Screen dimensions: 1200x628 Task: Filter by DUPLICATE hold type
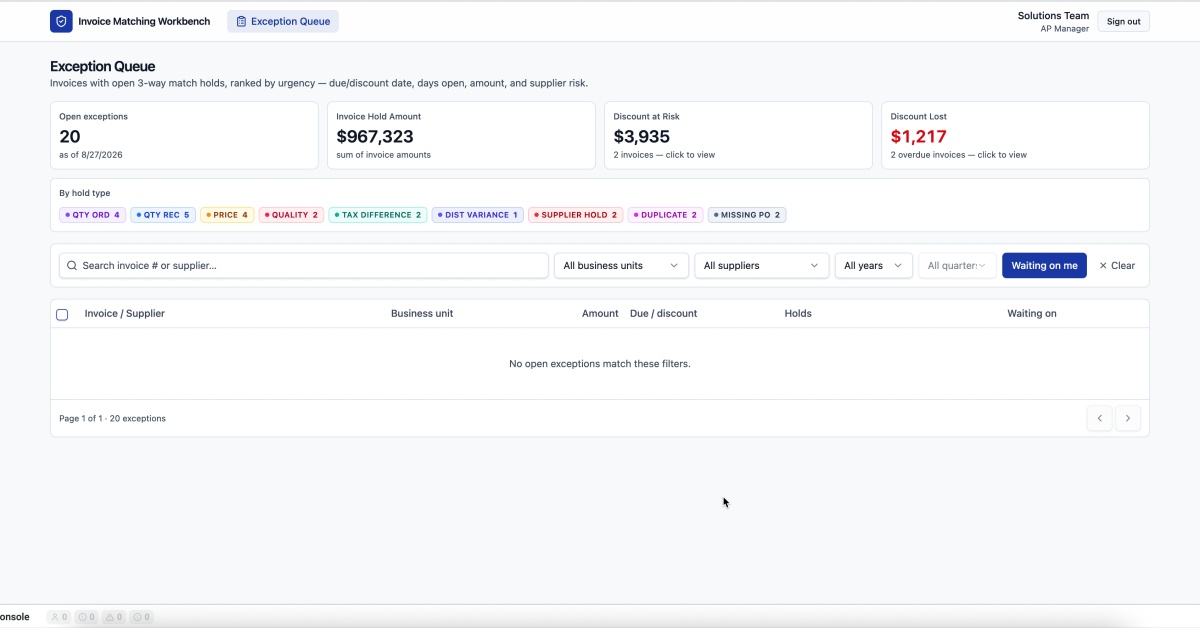(x=666, y=215)
